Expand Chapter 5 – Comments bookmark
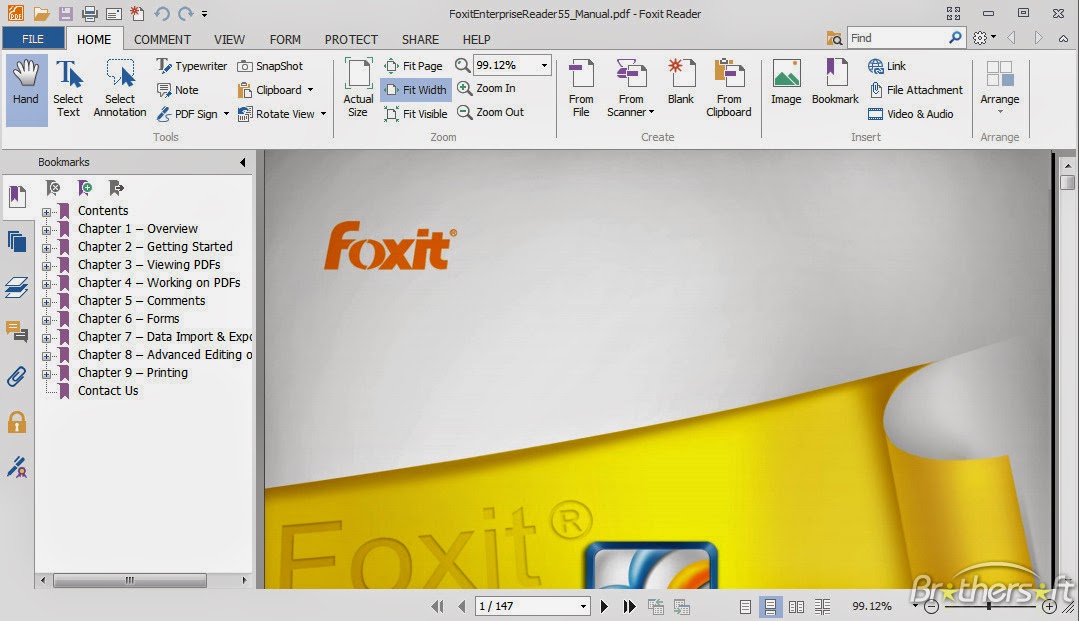1079x621 pixels. tap(46, 302)
